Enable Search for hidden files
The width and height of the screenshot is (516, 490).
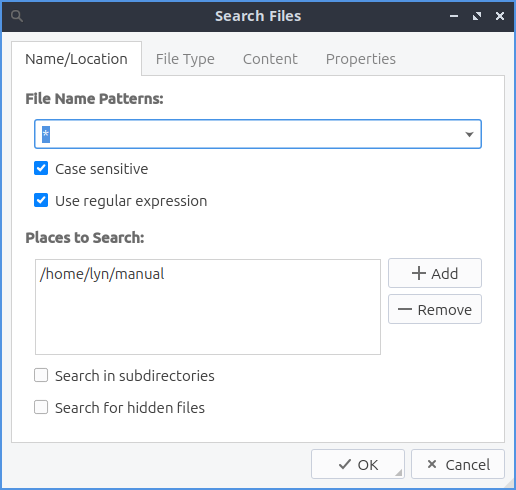[x=41, y=407]
